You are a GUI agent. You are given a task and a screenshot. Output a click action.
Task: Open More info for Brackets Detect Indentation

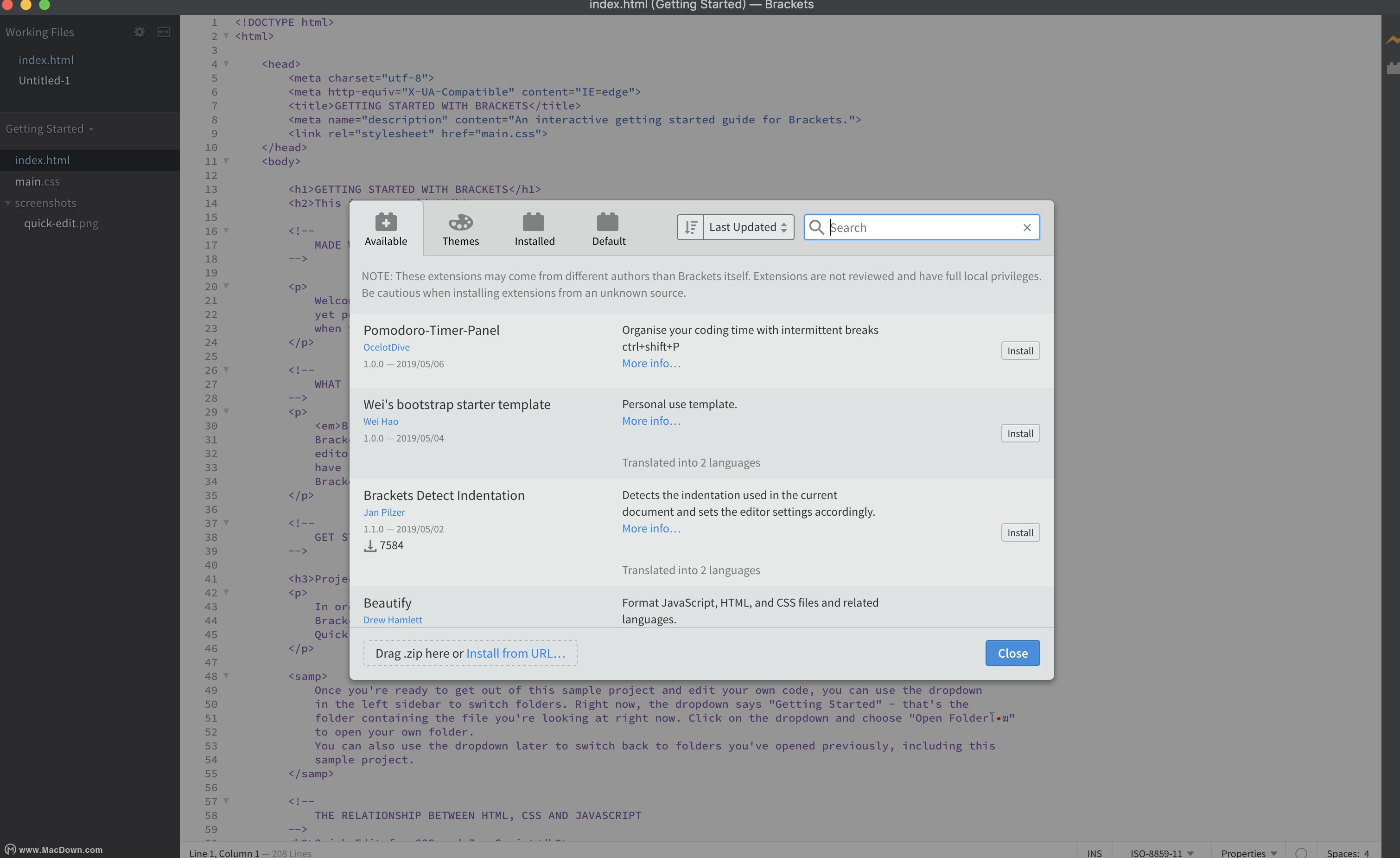tap(651, 528)
